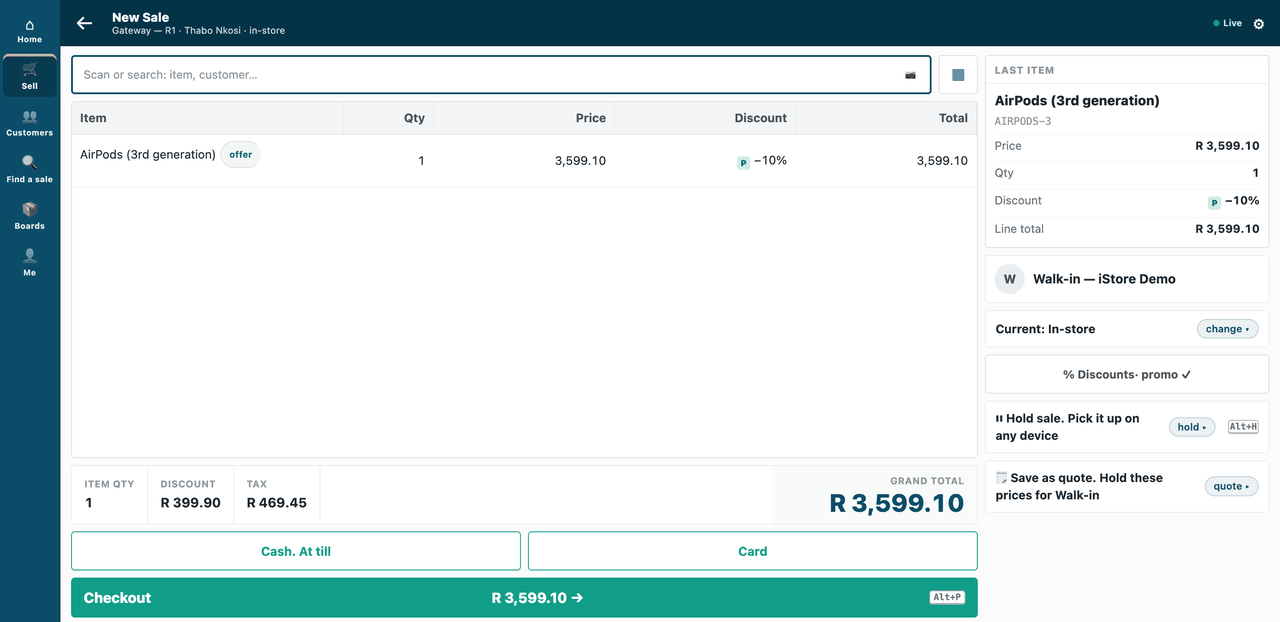Click the tax amount R 469.45
This screenshot has width=1280, height=622.
[277, 503]
